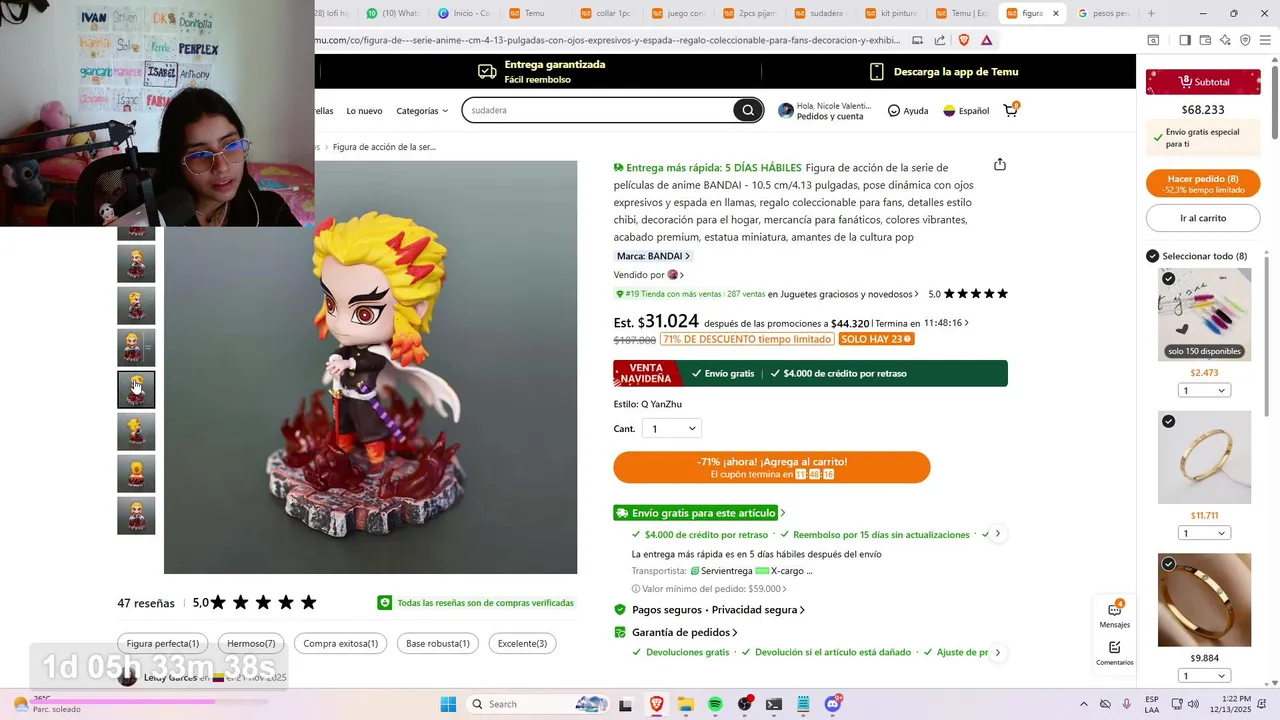Screen dimensions: 1280x720
Task: Open browser main menu hamburger icon
Action: [1265, 40]
